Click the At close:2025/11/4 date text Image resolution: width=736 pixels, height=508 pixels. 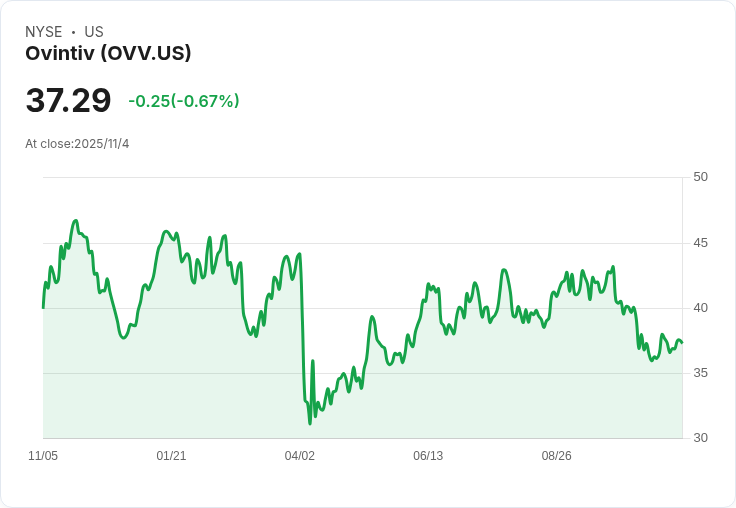click(x=77, y=144)
